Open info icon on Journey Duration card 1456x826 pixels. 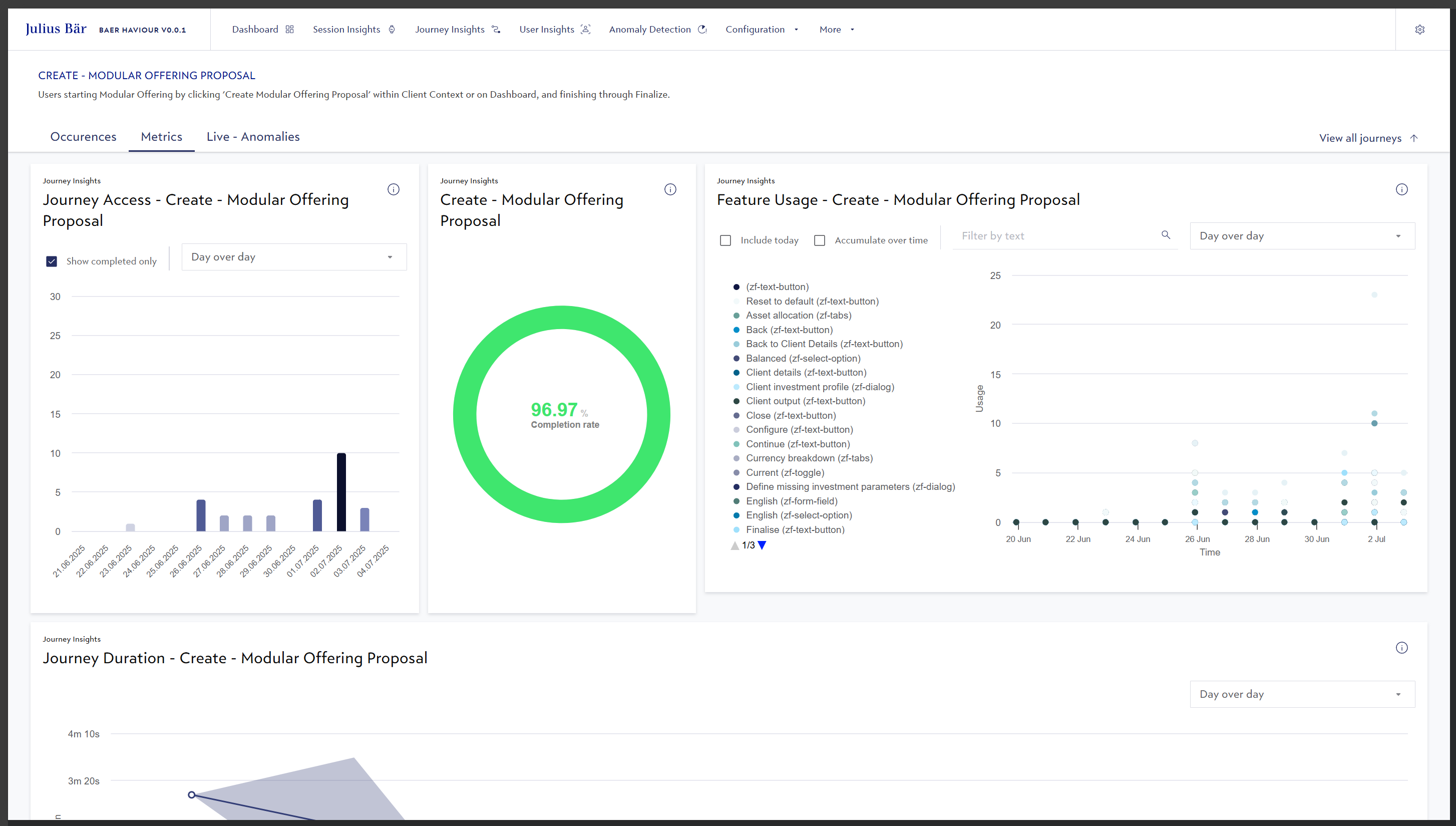tap(1401, 648)
